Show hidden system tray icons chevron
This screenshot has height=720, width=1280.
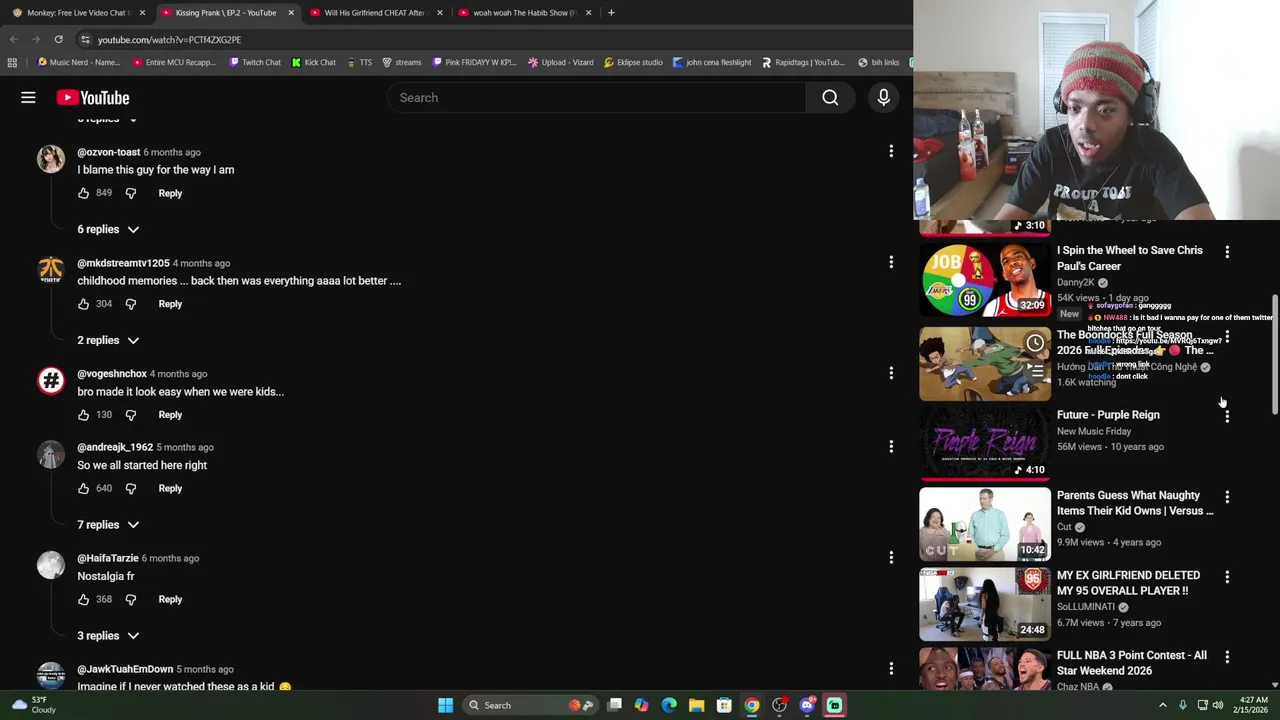[1162, 705]
